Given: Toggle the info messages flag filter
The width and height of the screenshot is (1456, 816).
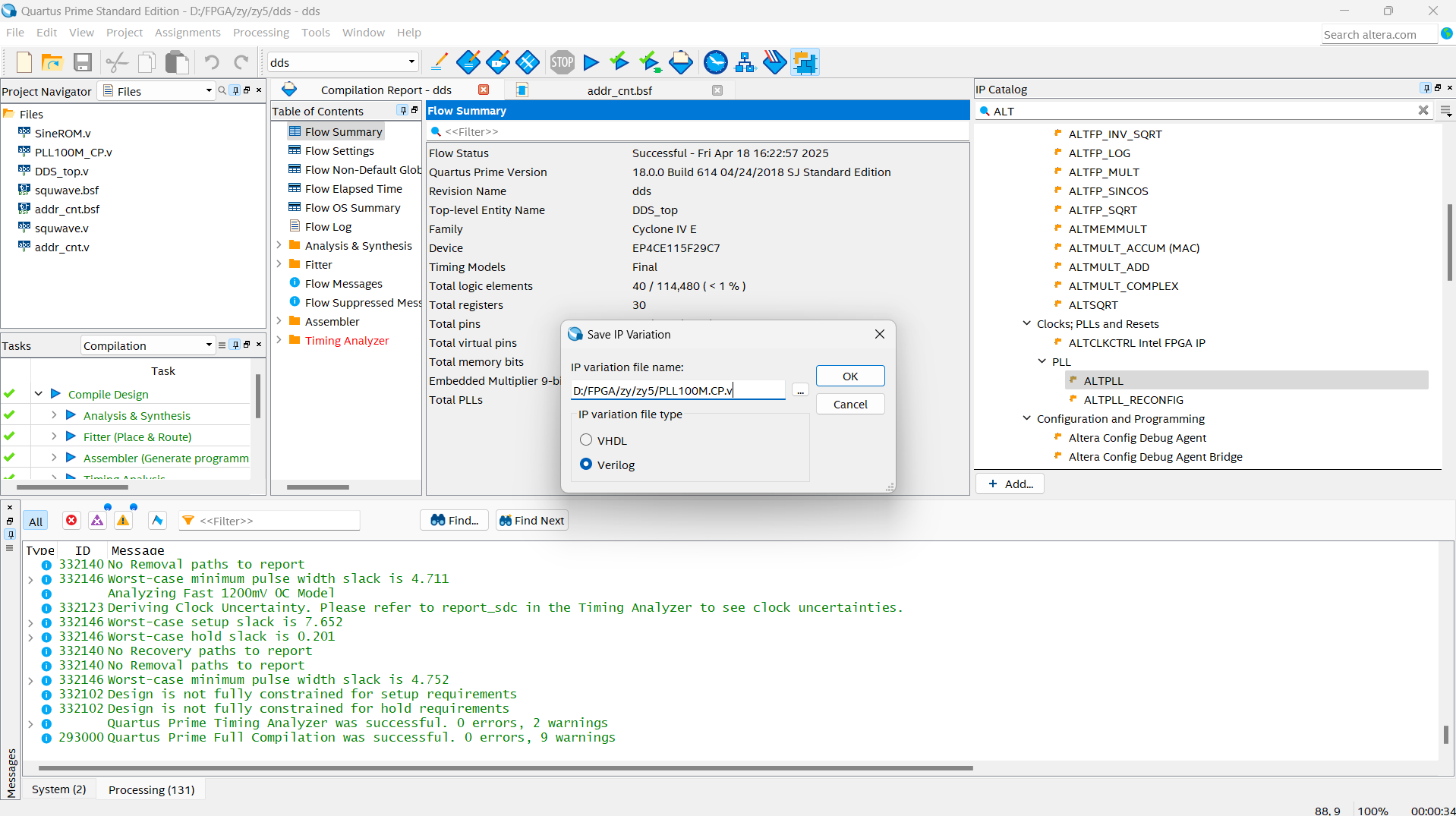Looking at the screenshot, I should [157, 521].
